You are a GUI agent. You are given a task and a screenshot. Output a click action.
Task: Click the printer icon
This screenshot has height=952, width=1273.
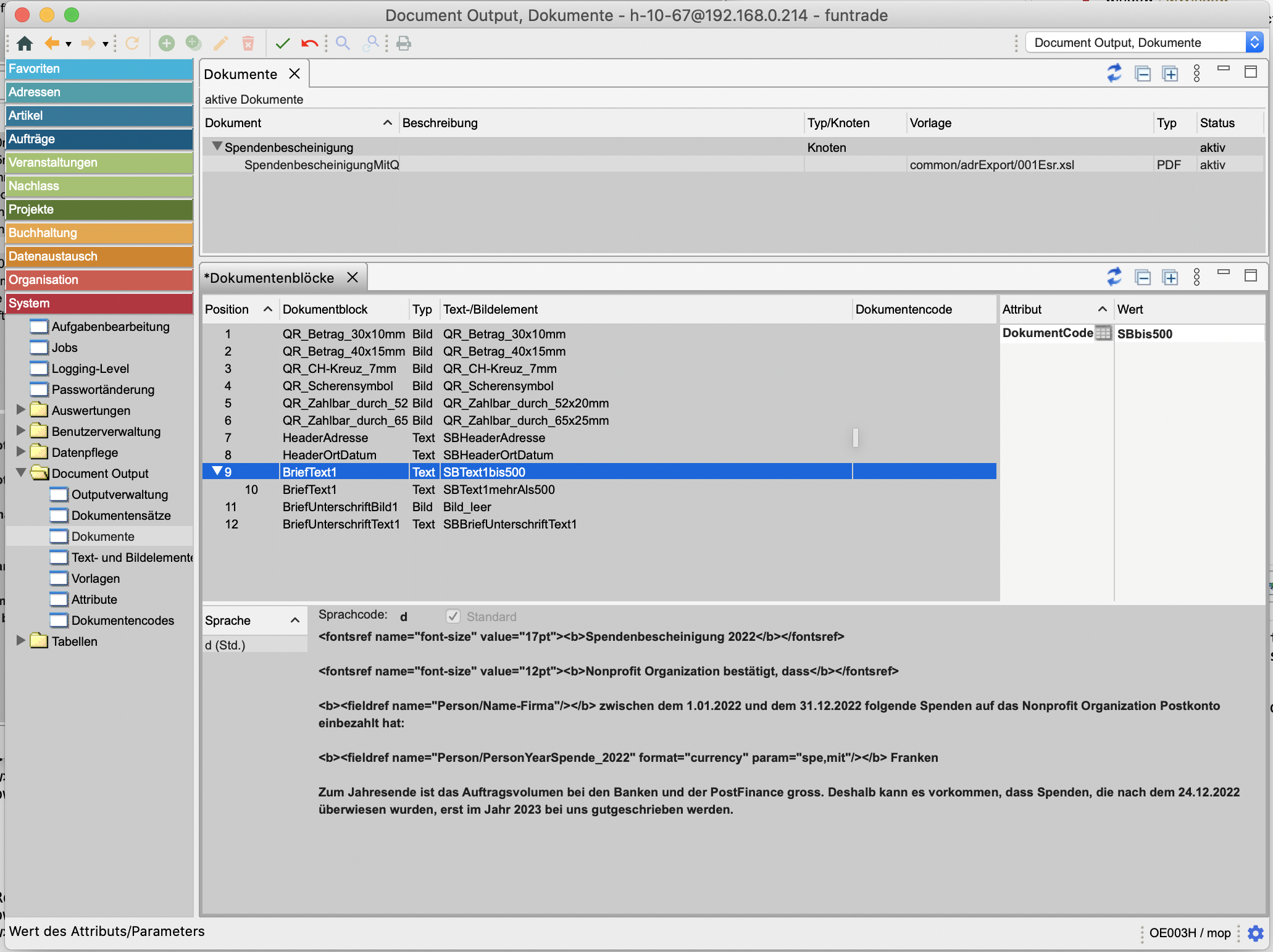(x=404, y=43)
